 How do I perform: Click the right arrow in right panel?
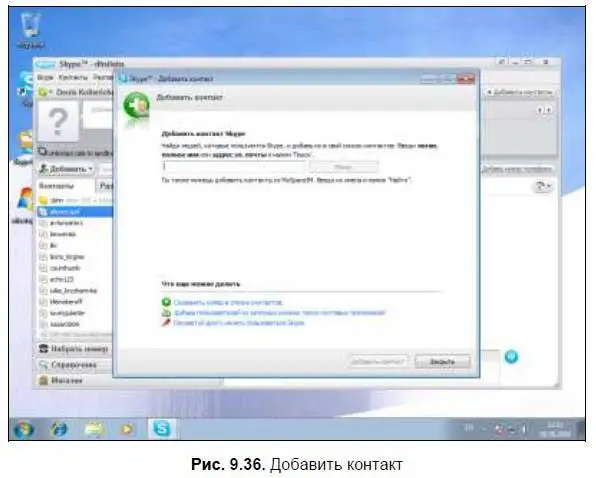pyautogui.click(x=548, y=110)
